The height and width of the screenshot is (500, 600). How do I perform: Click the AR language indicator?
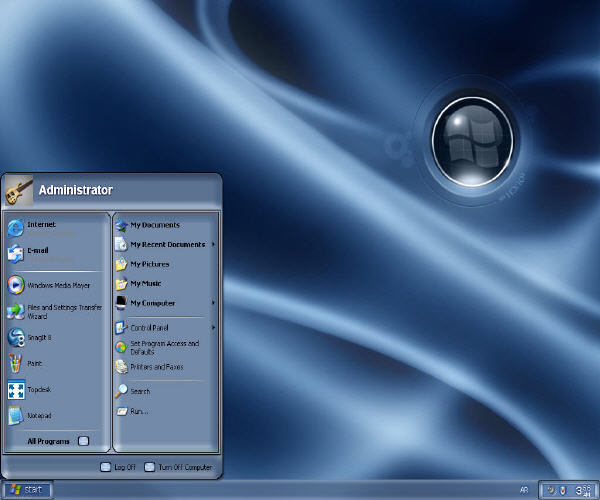click(524, 490)
